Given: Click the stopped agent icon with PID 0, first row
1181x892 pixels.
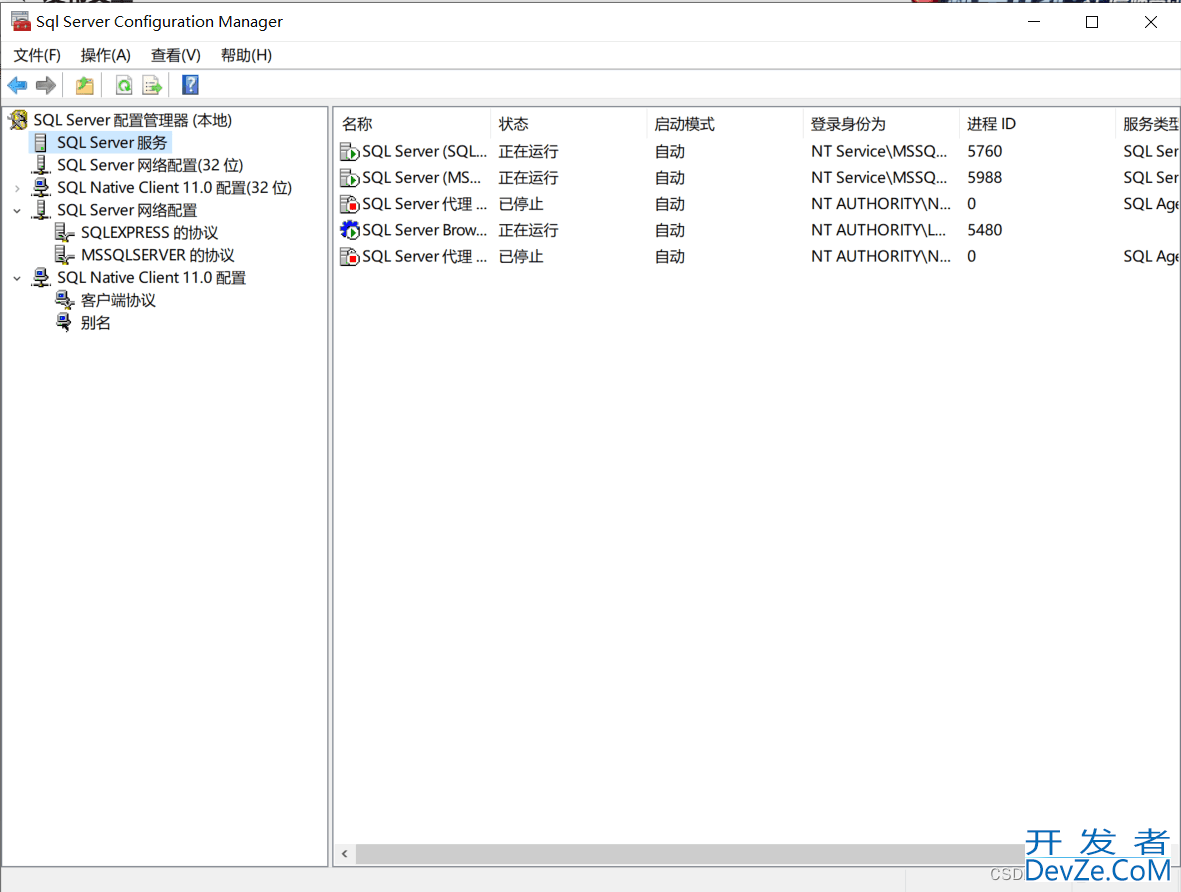Looking at the screenshot, I should pyautogui.click(x=349, y=204).
